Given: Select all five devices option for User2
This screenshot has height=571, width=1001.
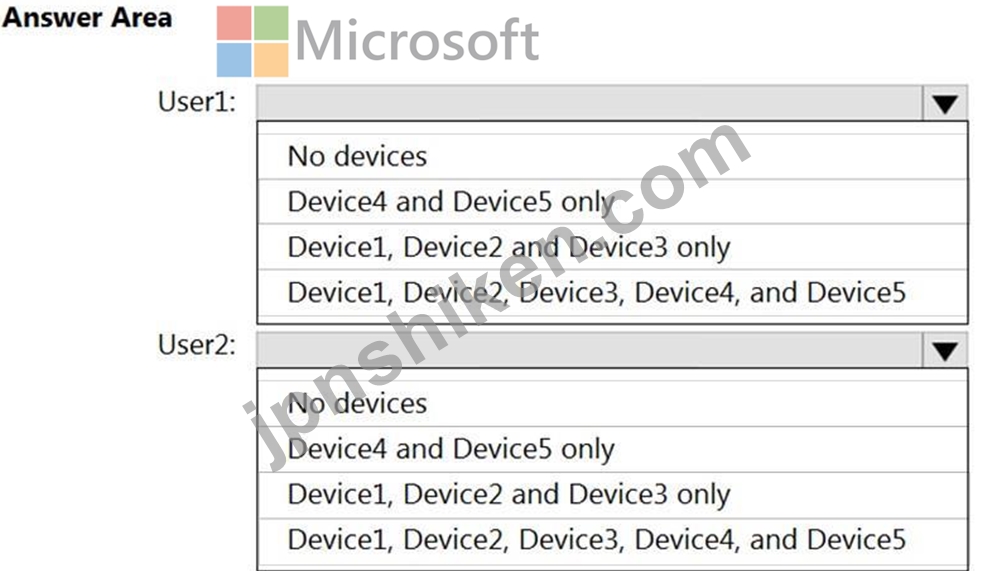Looking at the screenshot, I should [x=612, y=540].
